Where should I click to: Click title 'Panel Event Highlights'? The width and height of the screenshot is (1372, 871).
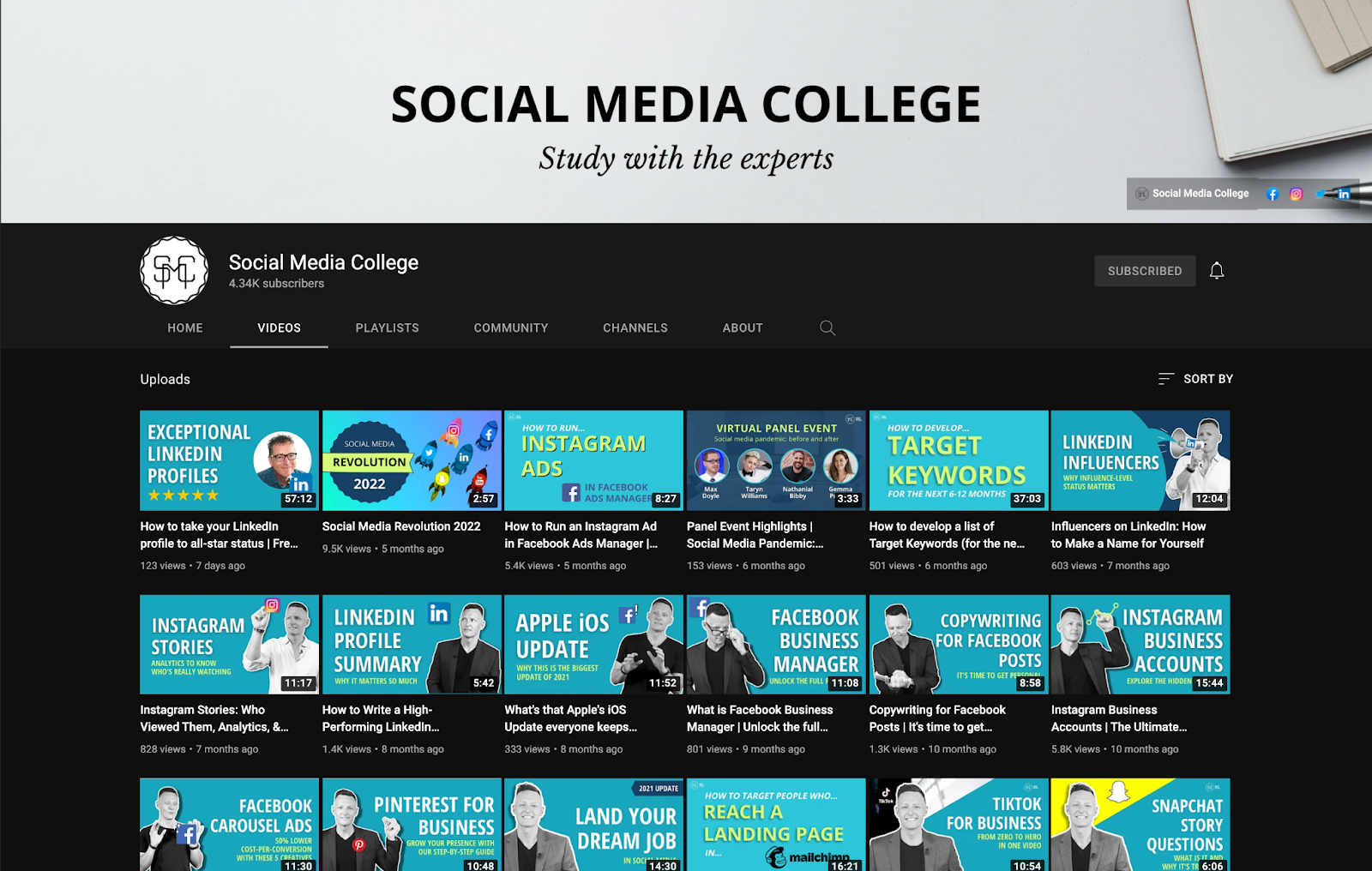[755, 535]
